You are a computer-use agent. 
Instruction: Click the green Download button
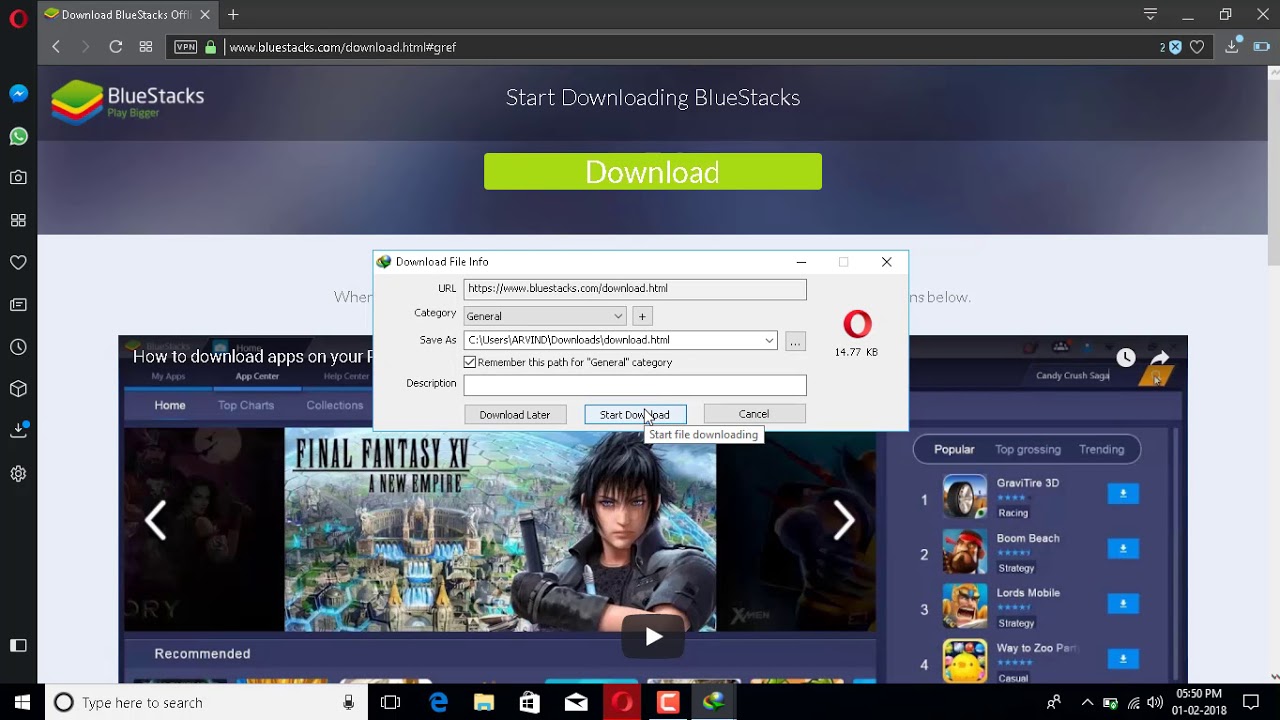tap(653, 172)
